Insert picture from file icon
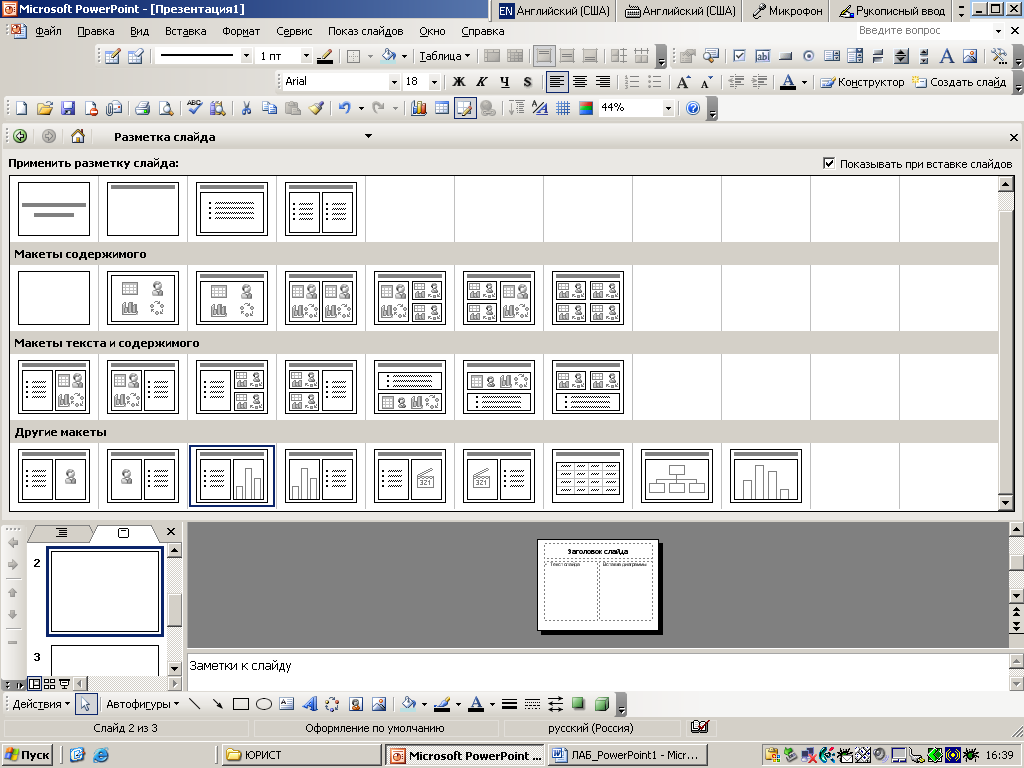Viewport: 1024px width, 768px height. [x=379, y=704]
